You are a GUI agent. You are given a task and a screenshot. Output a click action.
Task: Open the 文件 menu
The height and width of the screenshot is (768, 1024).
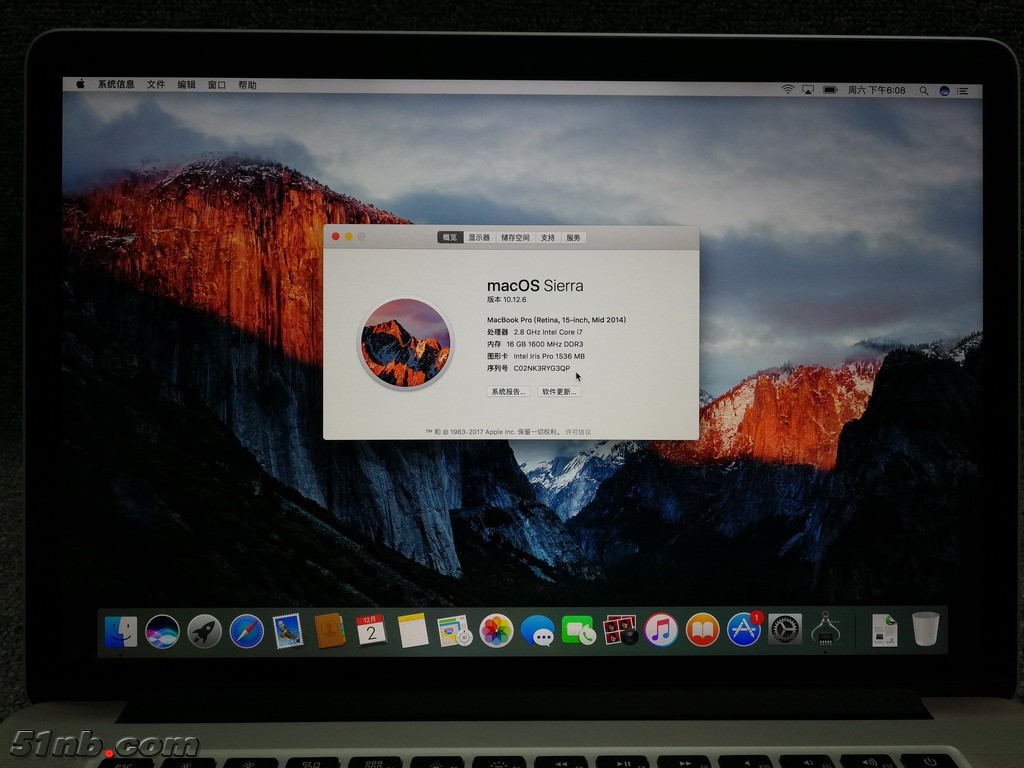coord(156,84)
